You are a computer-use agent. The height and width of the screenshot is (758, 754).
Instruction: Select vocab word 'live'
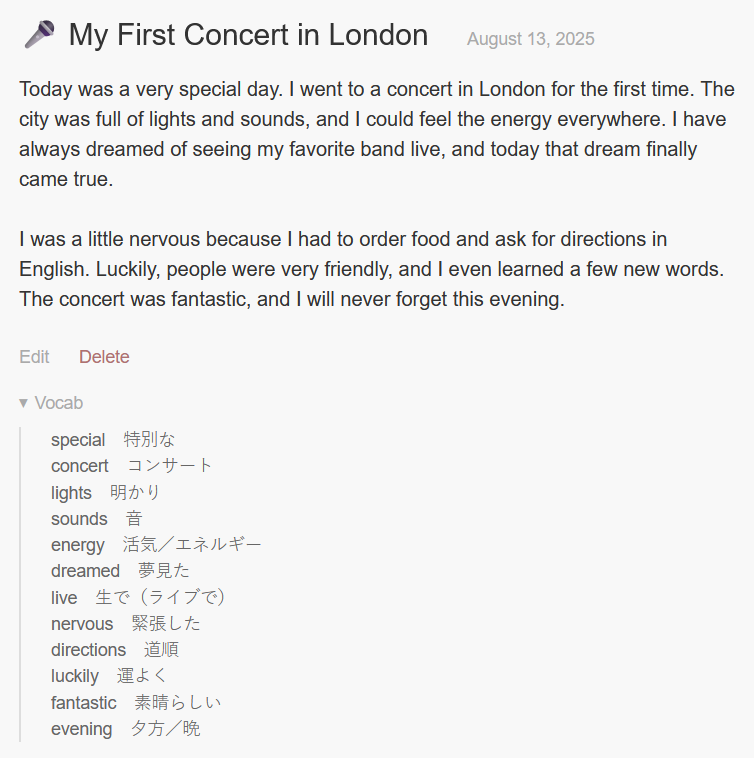click(x=64, y=598)
